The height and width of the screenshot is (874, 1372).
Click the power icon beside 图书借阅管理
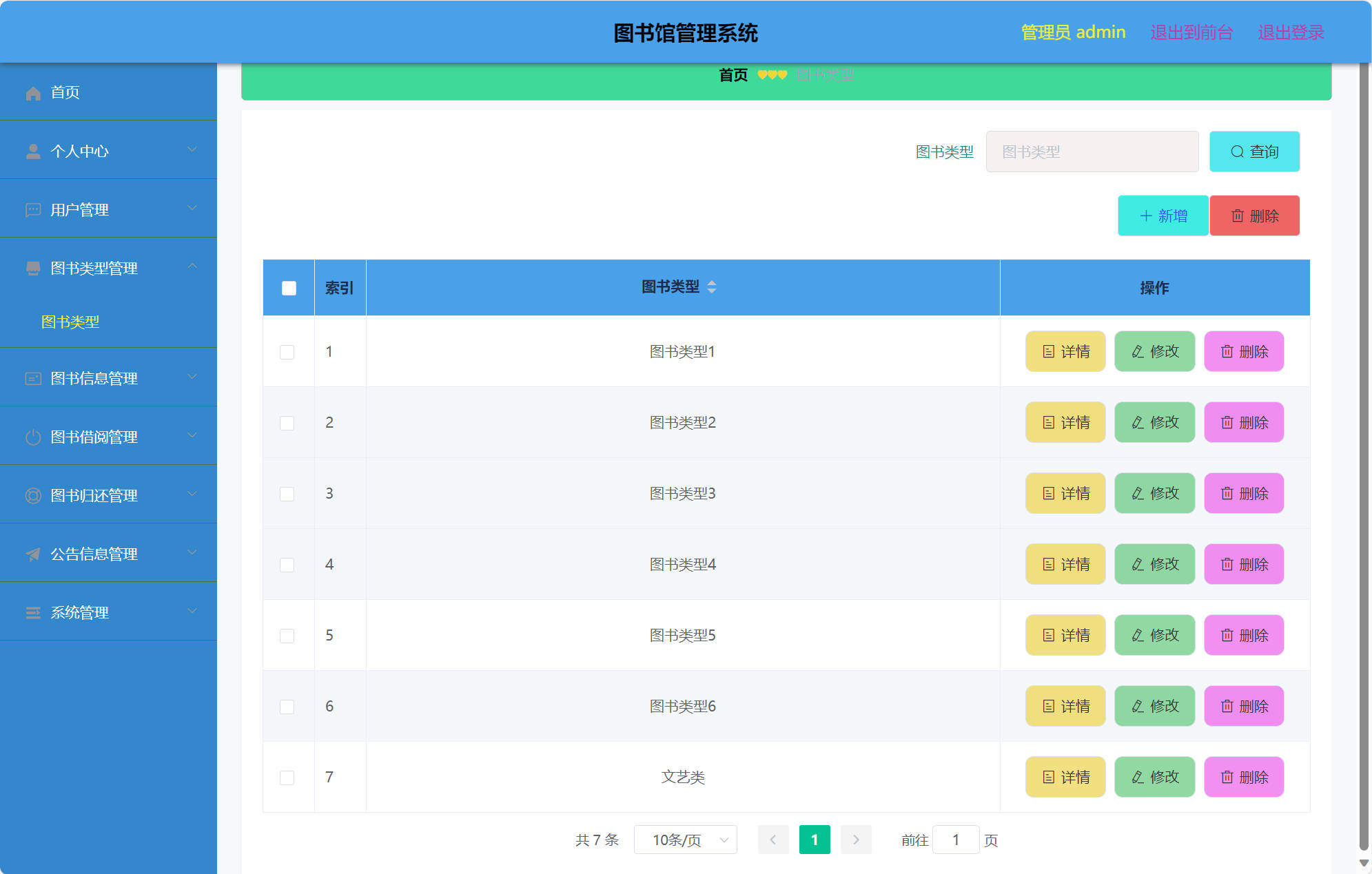pos(32,436)
